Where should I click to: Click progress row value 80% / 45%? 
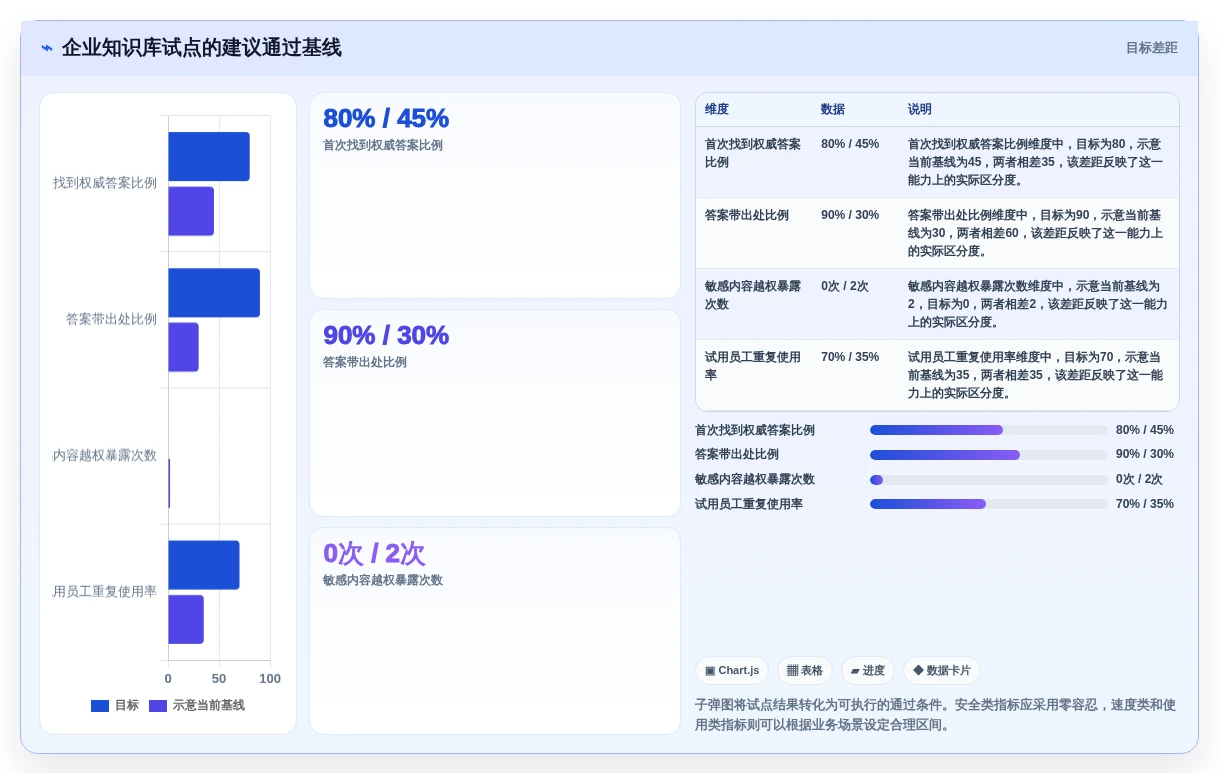click(1145, 430)
